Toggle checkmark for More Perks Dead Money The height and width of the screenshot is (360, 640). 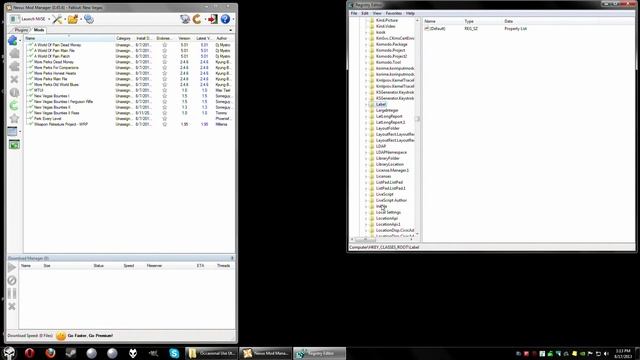tap(30, 62)
